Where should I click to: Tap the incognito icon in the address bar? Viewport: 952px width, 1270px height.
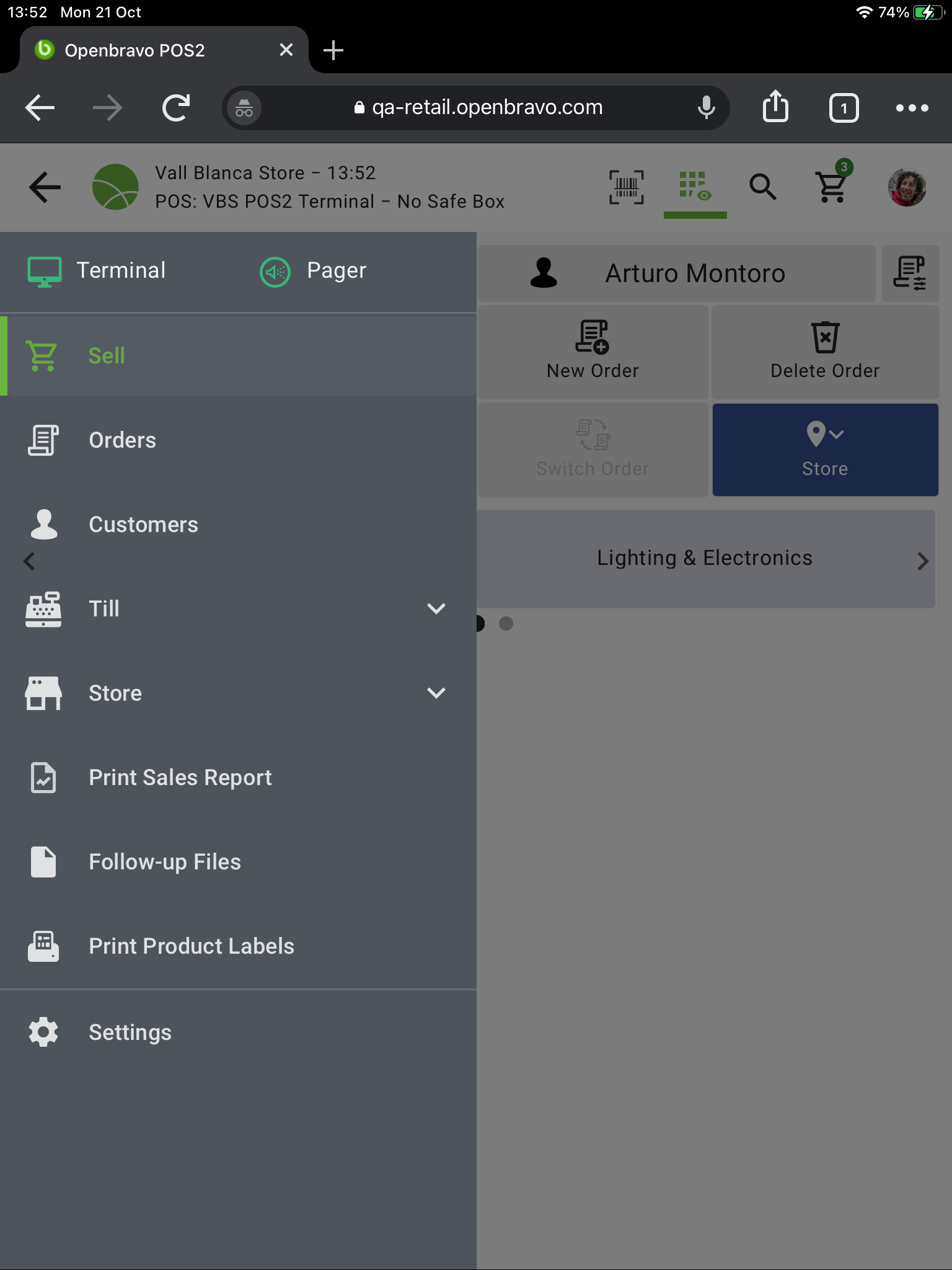pos(244,109)
